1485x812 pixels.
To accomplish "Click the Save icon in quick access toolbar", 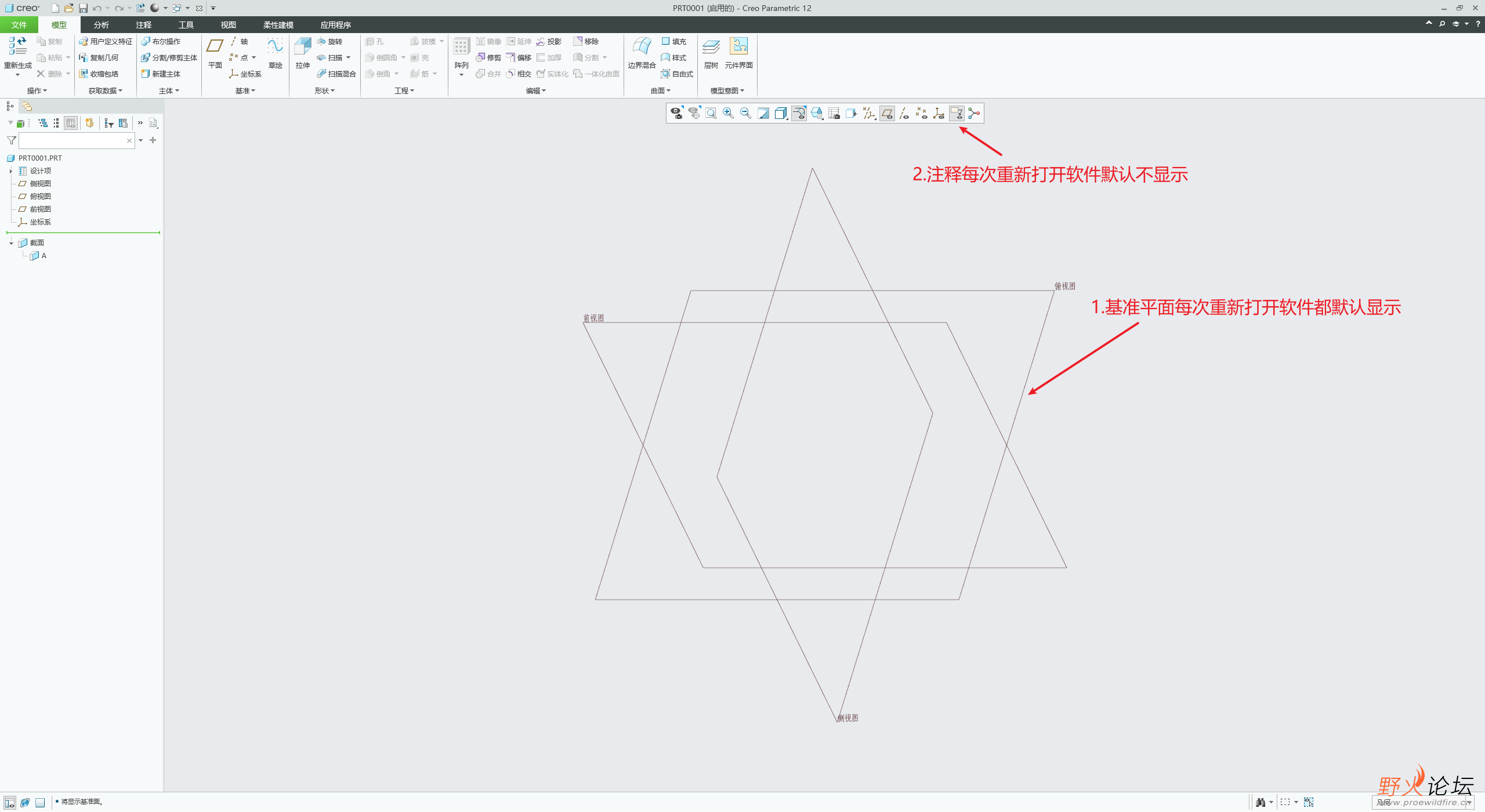I will coord(83,8).
